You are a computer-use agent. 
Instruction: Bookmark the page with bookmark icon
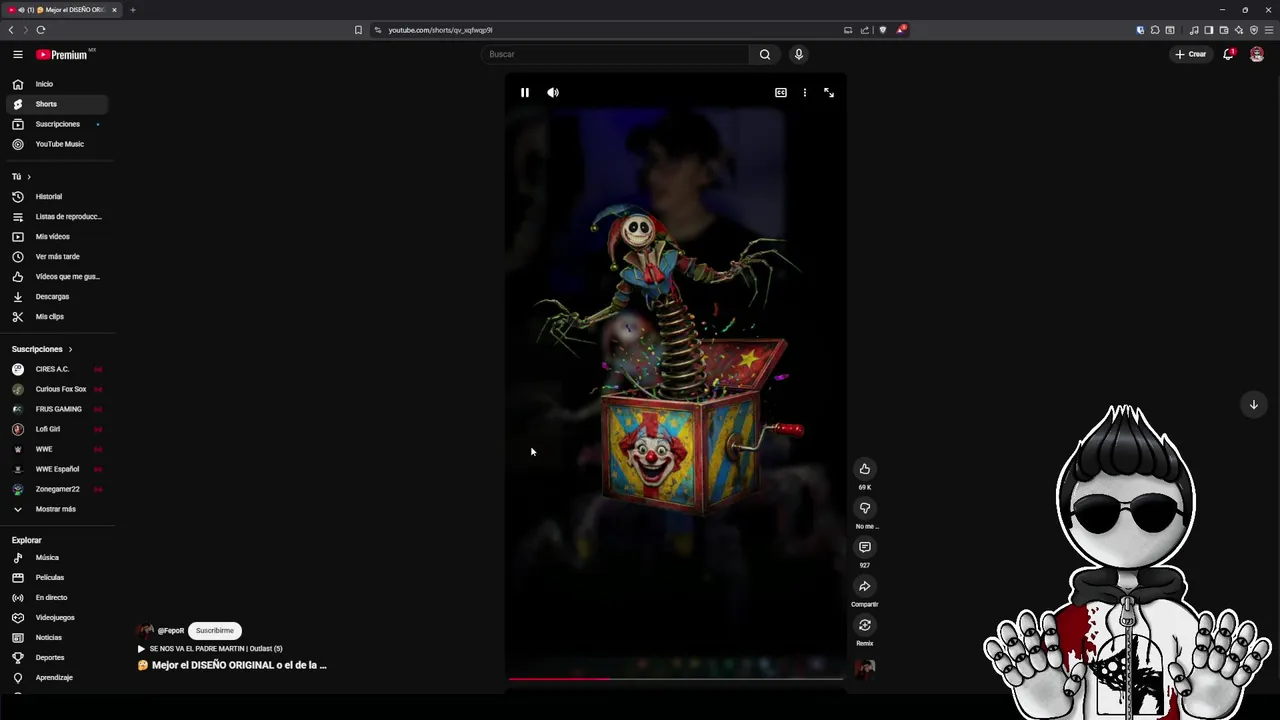click(x=358, y=30)
